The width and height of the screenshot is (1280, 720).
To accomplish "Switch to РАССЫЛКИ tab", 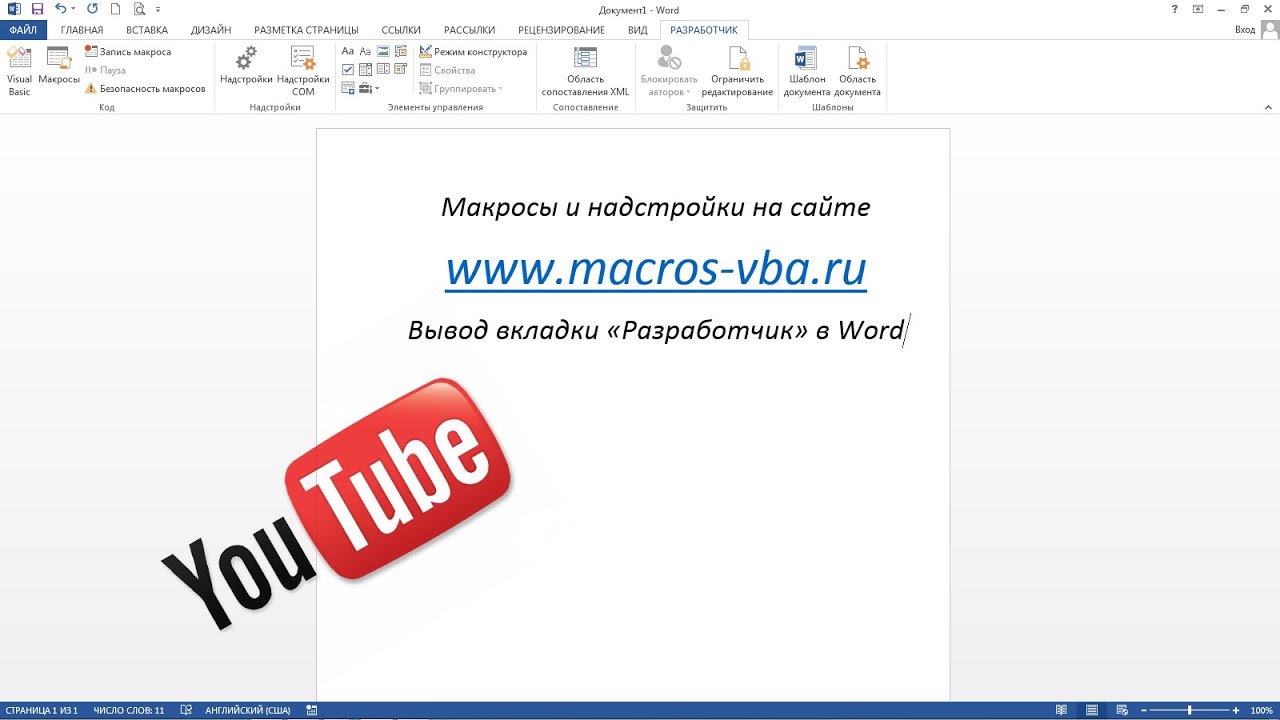I will click(x=469, y=30).
